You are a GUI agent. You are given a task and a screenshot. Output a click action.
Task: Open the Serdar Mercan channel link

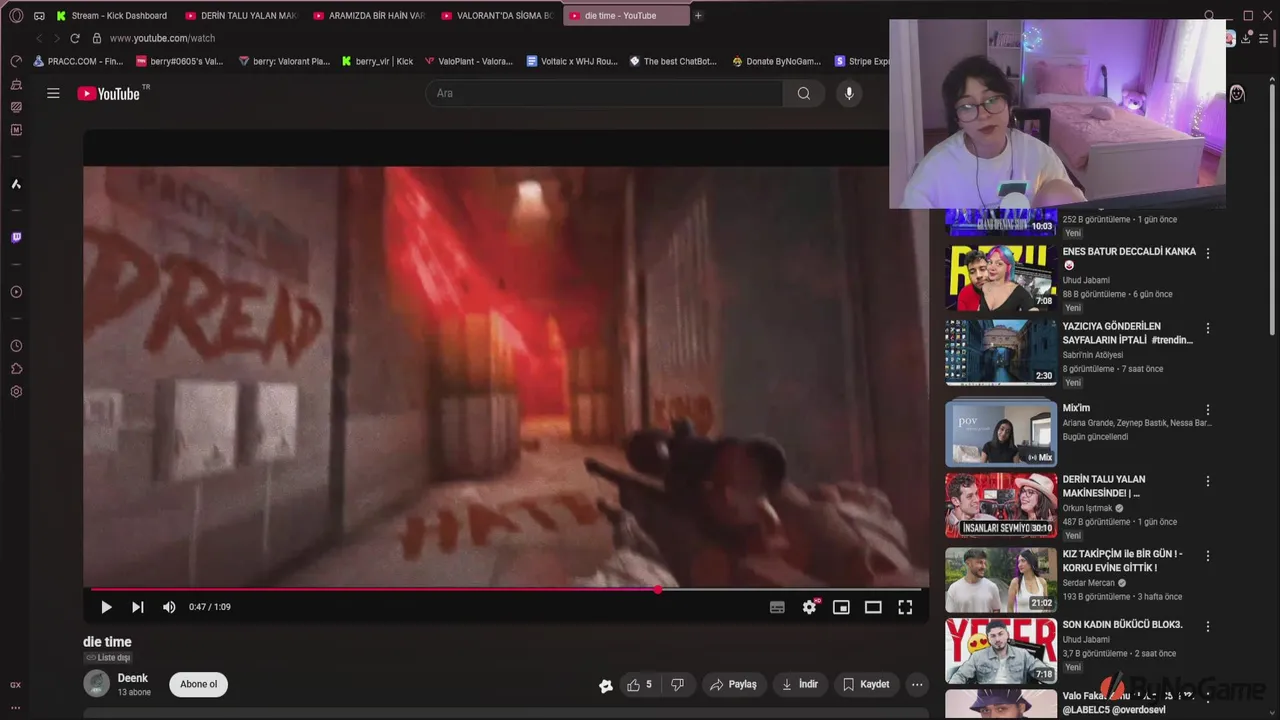coord(1089,583)
